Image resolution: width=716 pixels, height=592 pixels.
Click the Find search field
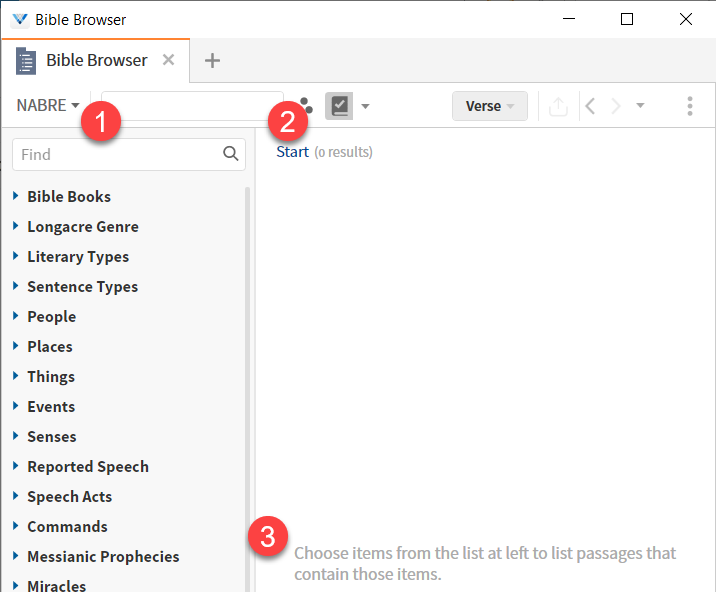point(129,154)
